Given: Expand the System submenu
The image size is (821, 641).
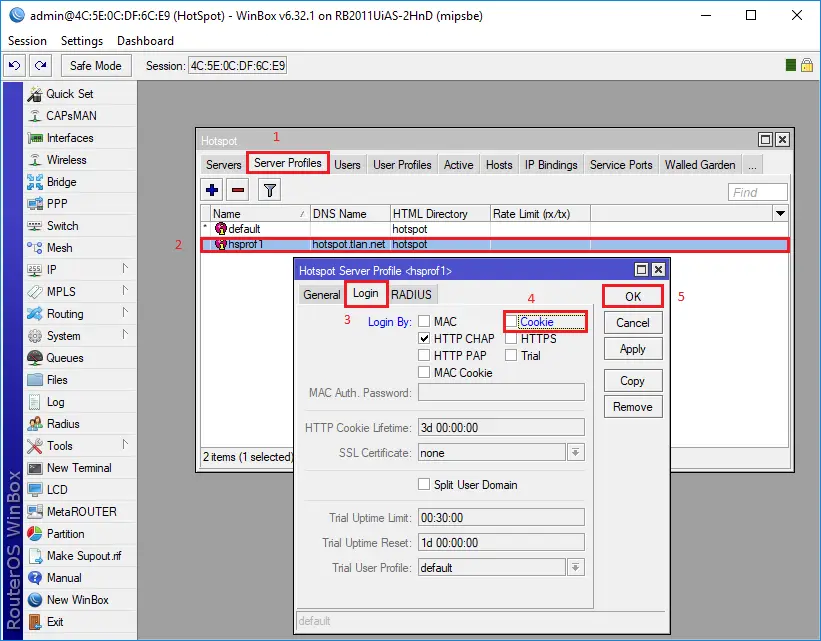Looking at the screenshot, I should [x=125, y=335].
